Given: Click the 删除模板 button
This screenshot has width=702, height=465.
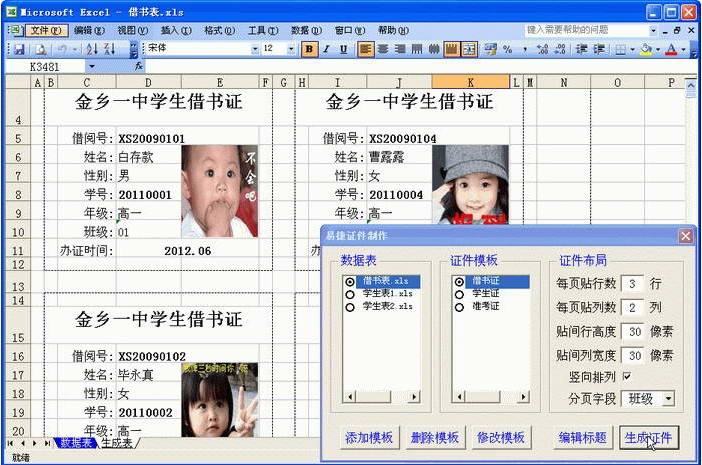Looking at the screenshot, I should (x=434, y=437).
